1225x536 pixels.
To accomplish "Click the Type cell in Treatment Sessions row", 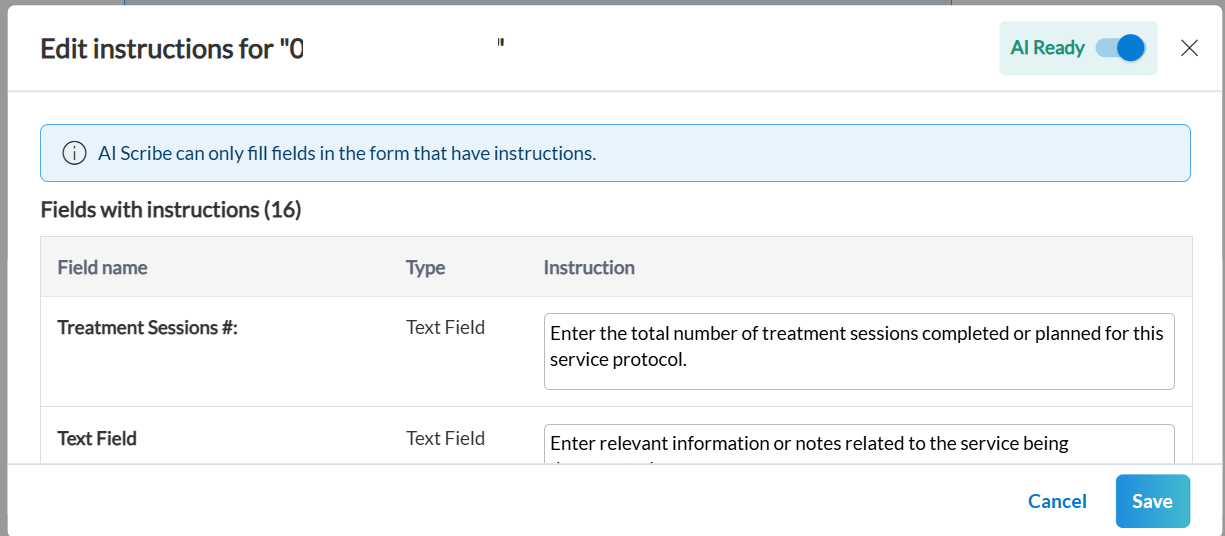I will pos(445,327).
